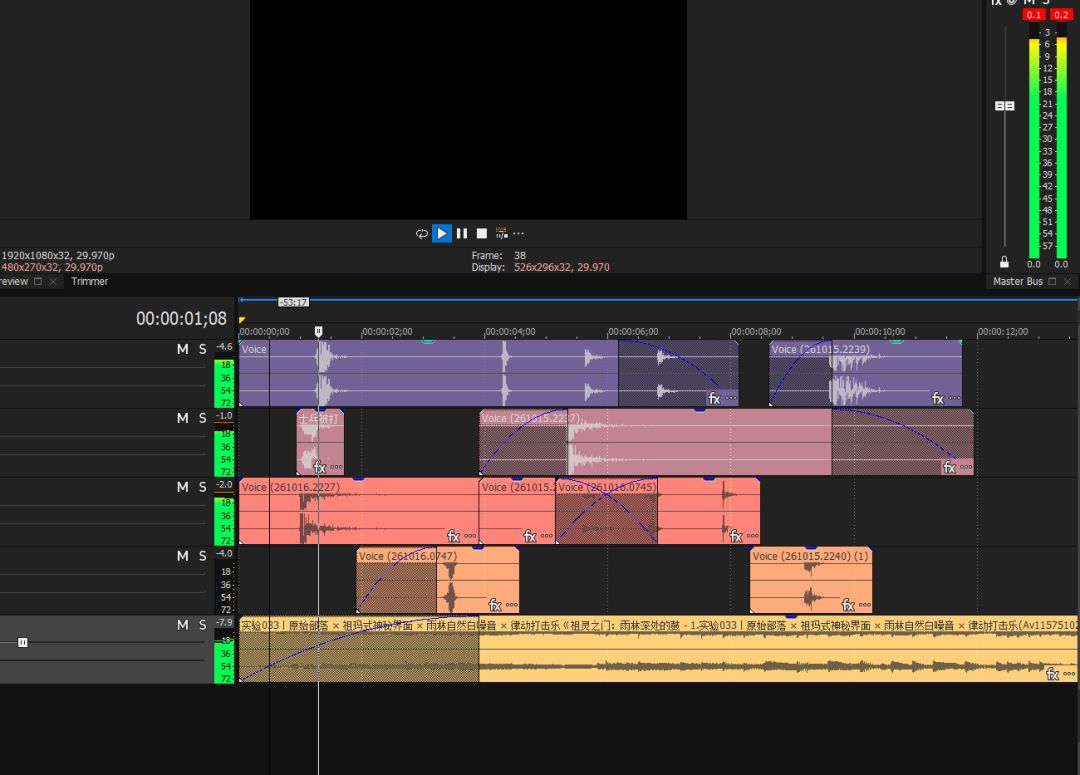Click the 00:00:01;08 timecode display

[x=181, y=318]
